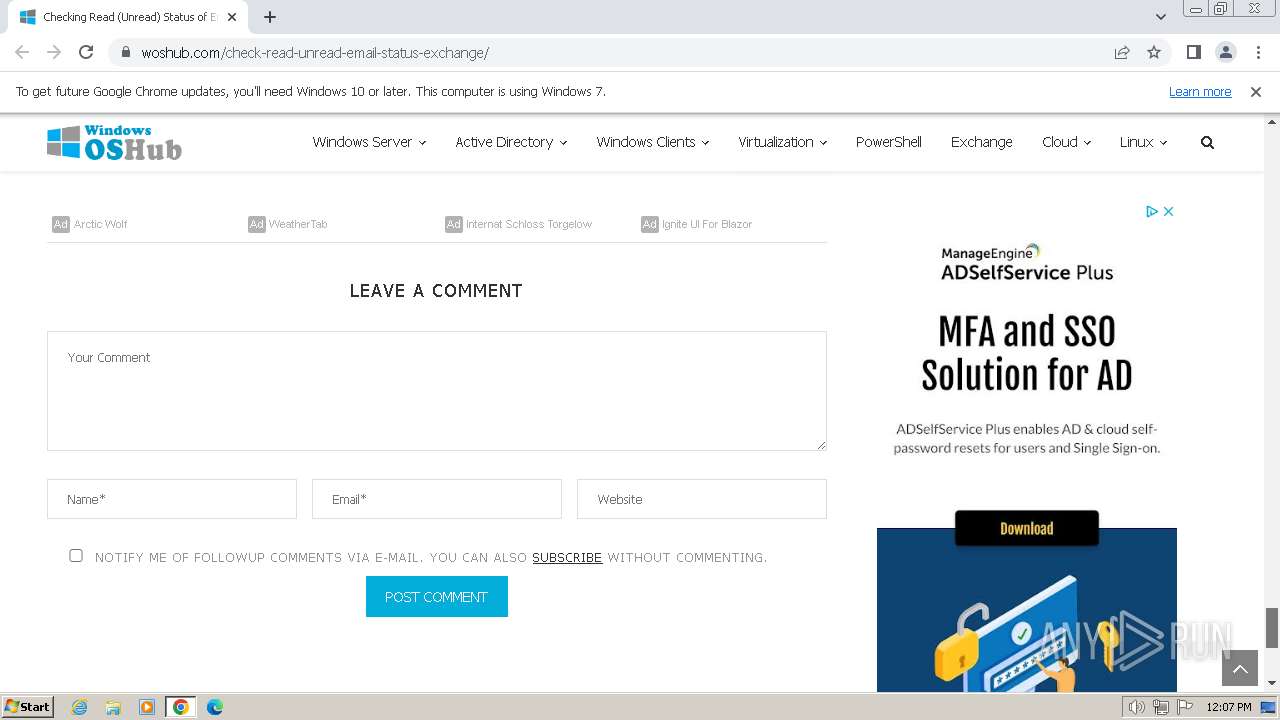This screenshot has height=720, width=1280.
Task: Click the Download button in the ad
Action: (x=1027, y=528)
